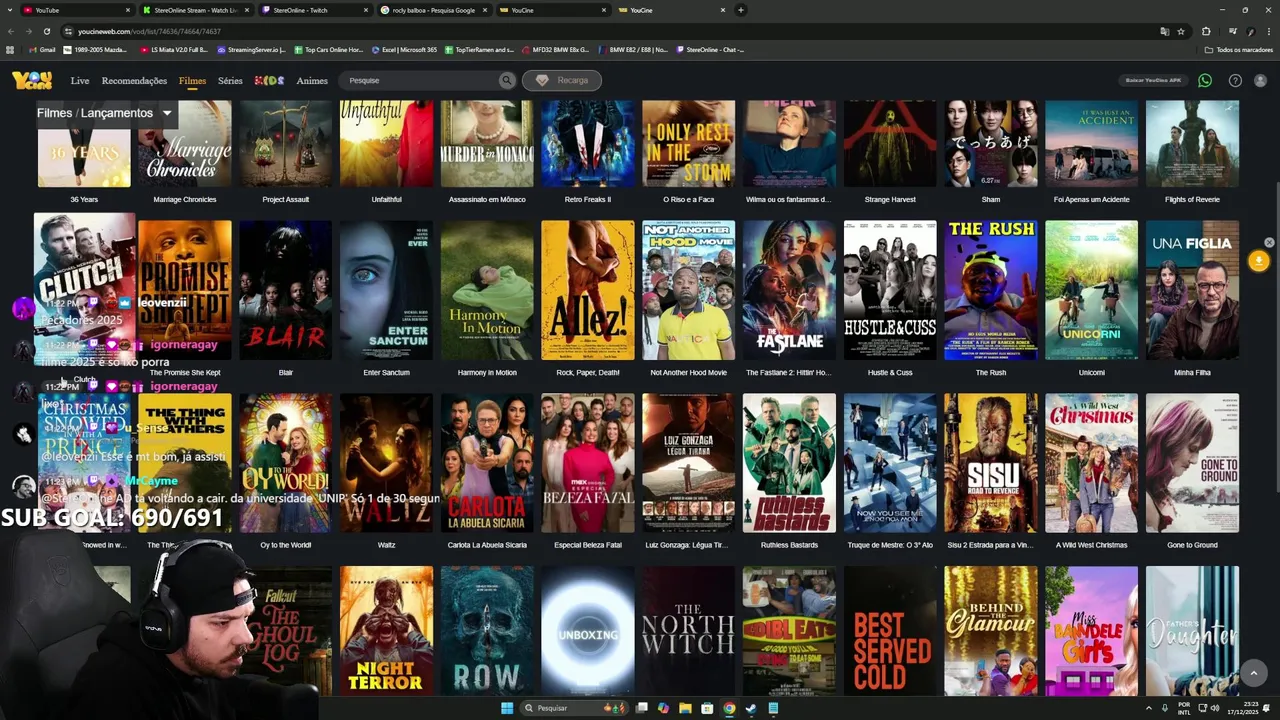Open the StreamingServer.io bookmark
Screen dimensions: 1280x720
[x=251, y=49]
